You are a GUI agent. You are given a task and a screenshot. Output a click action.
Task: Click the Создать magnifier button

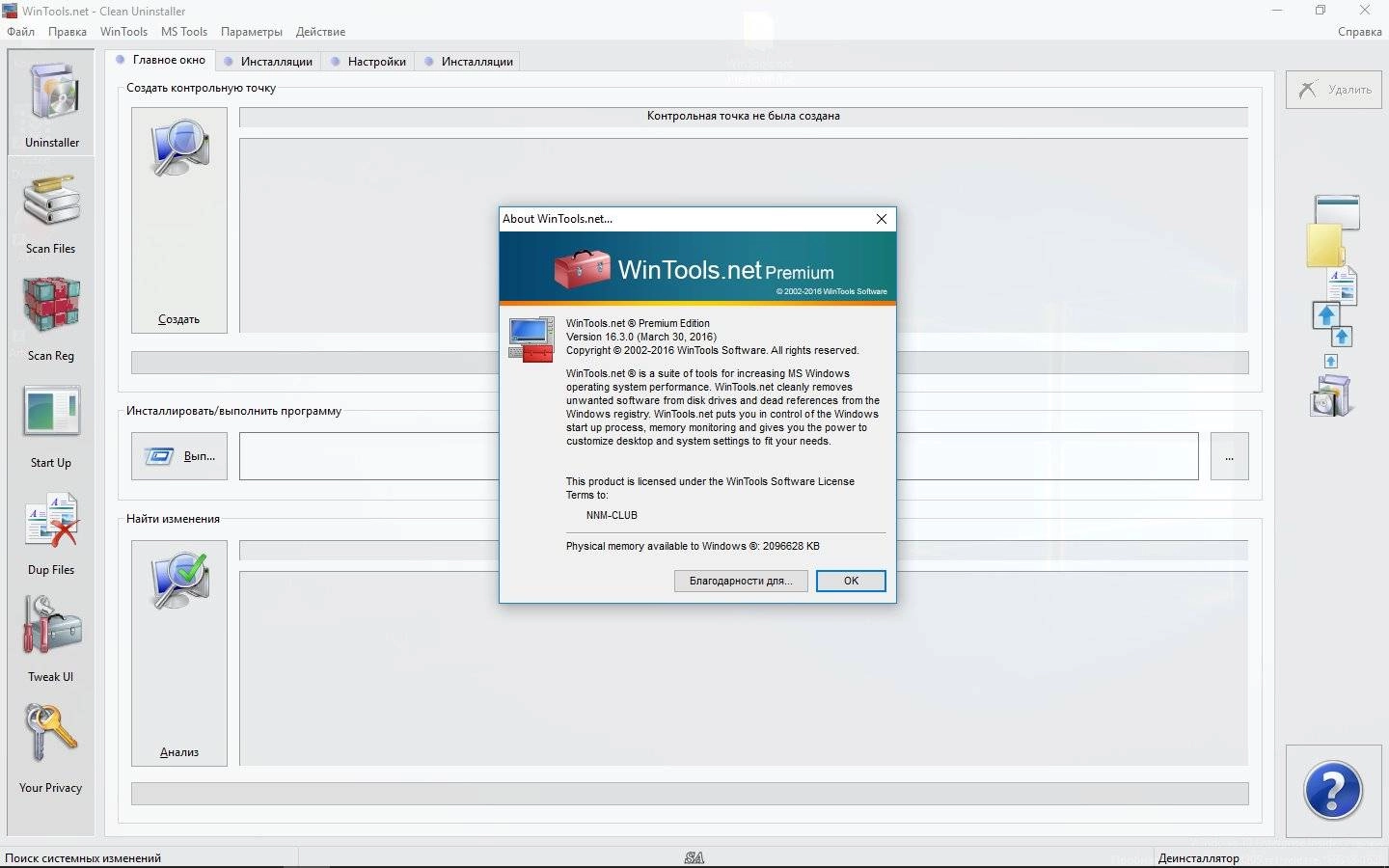179,220
